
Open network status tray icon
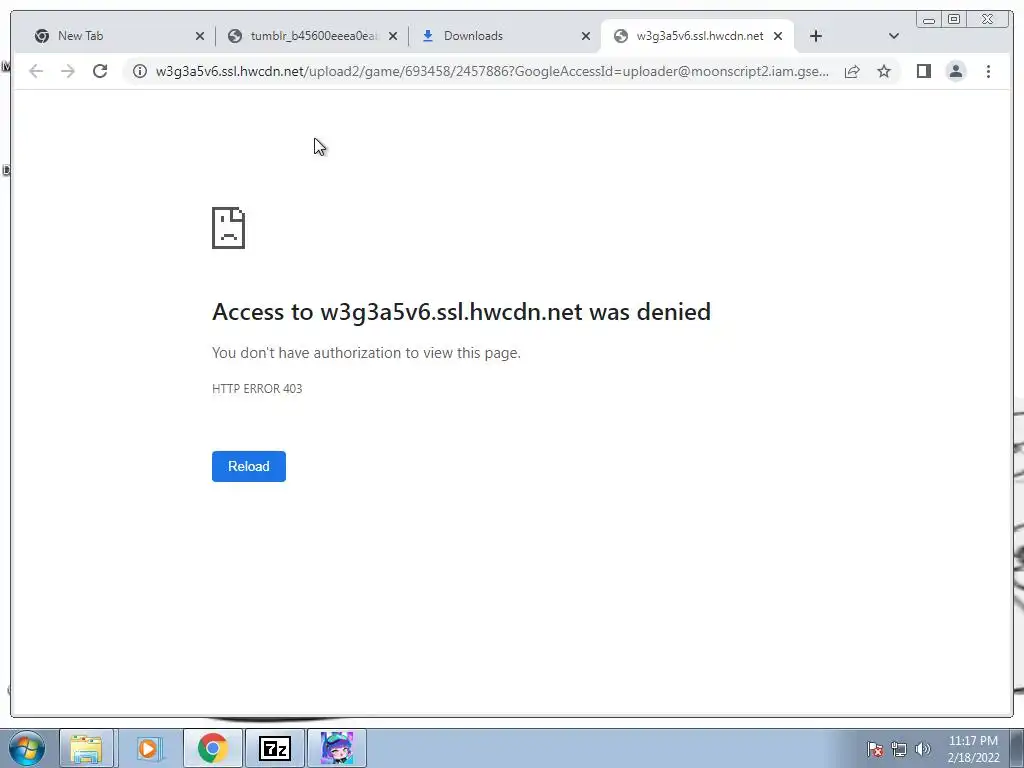click(899, 749)
